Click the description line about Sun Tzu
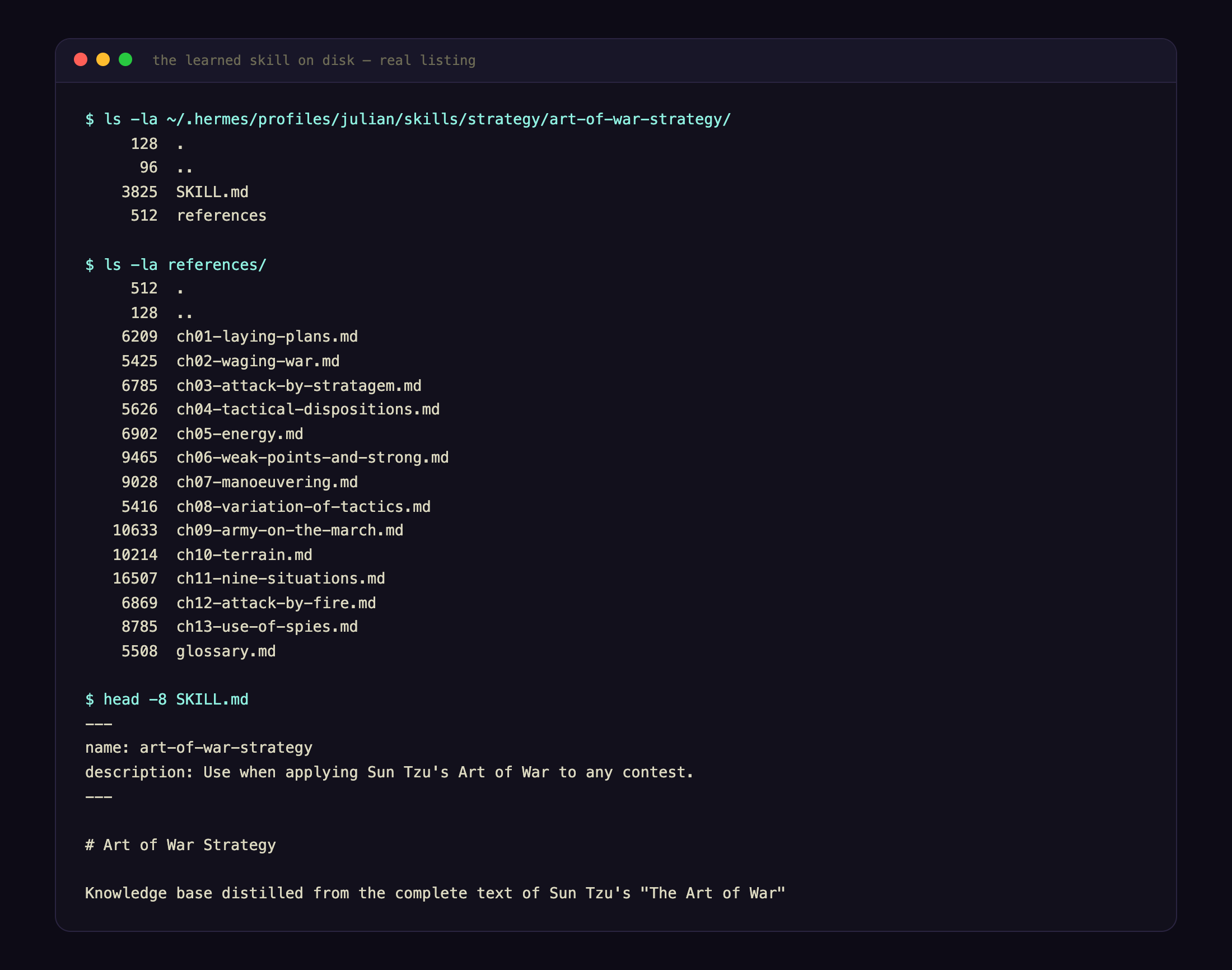 tap(389, 772)
